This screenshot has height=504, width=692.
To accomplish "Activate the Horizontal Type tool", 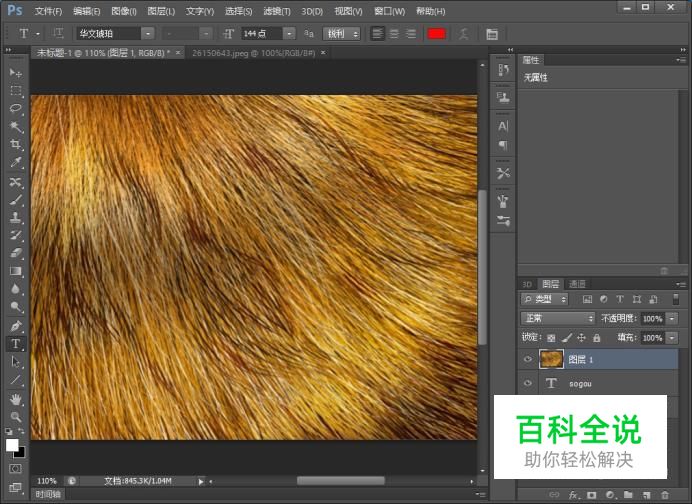I will [x=15, y=343].
